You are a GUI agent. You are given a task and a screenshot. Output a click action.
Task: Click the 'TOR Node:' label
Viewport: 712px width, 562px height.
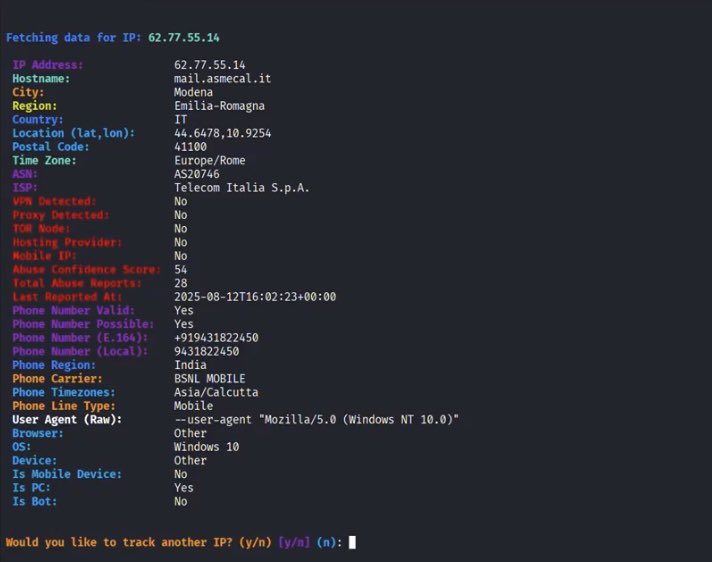(x=41, y=228)
